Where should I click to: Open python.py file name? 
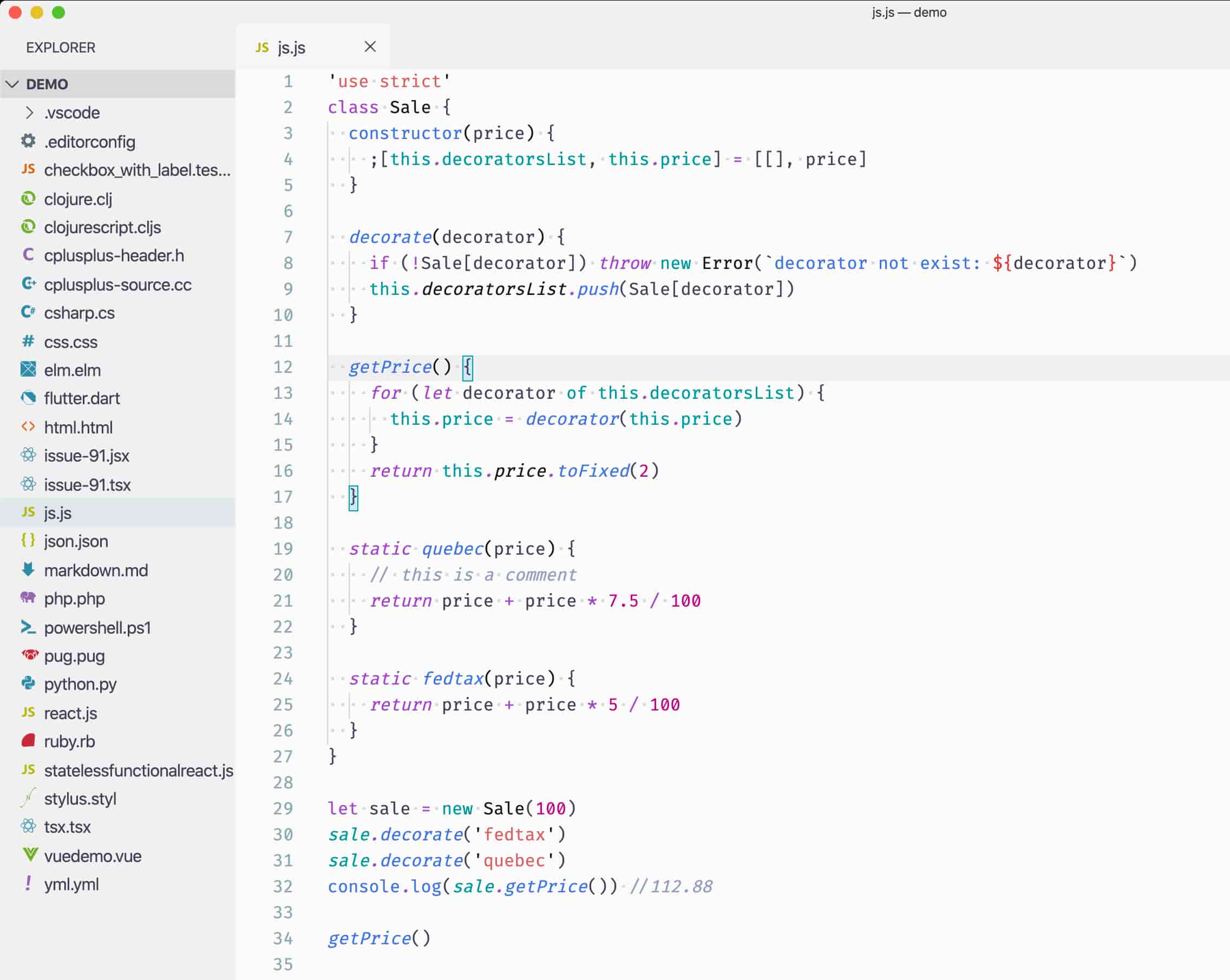(x=81, y=684)
